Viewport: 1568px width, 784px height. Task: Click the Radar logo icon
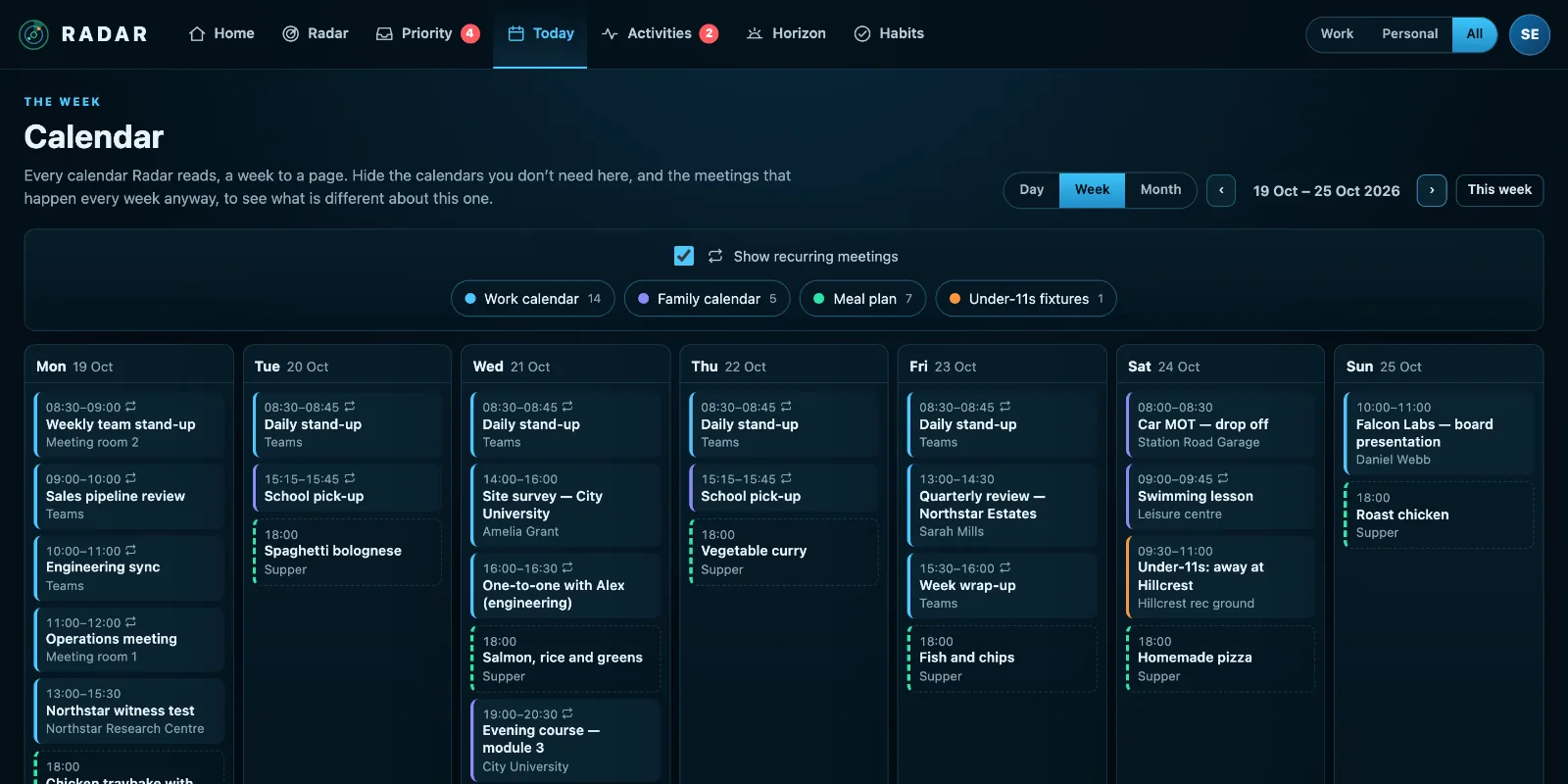[x=34, y=34]
